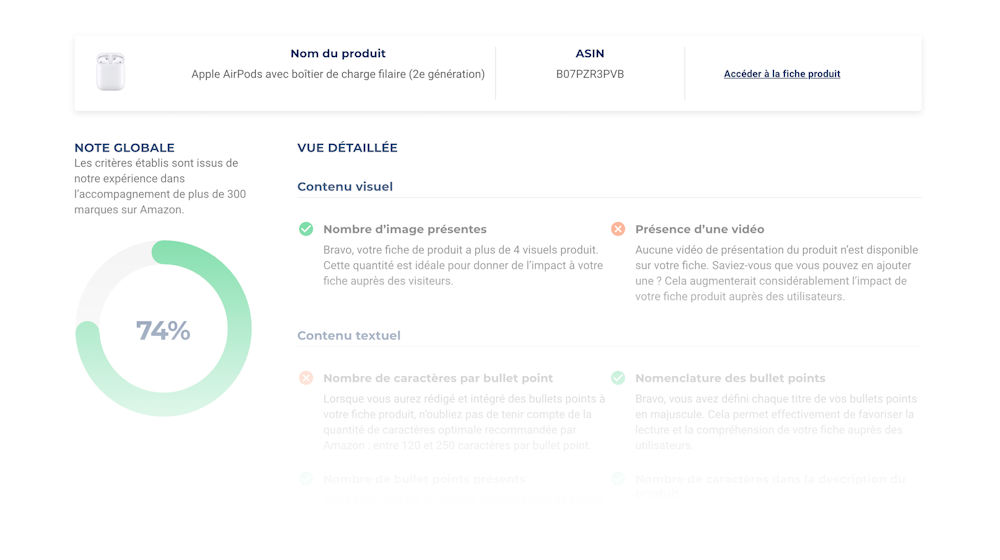The width and height of the screenshot is (1000, 560).
Task: Click the "NOTE GLOBALE" heading
Action: coord(124,148)
